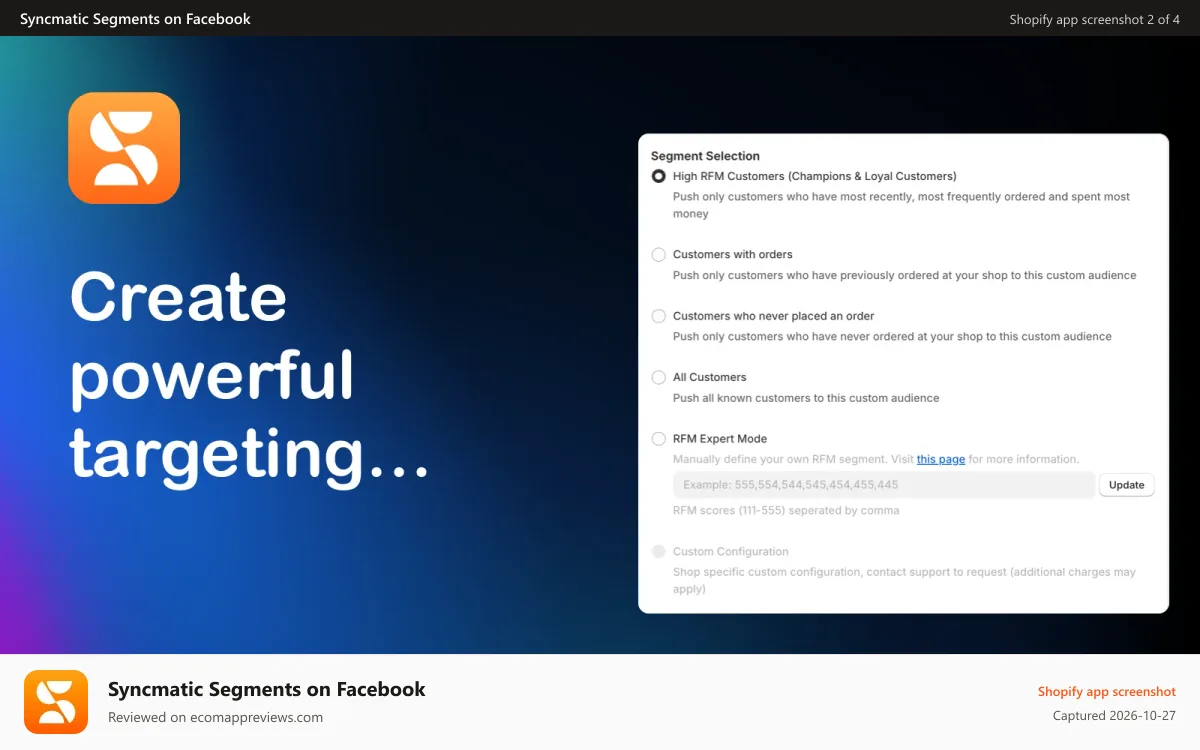The height and width of the screenshot is (750, 1200).
Task: Select High RFM Customers radio option
Action: click(658, 176)
